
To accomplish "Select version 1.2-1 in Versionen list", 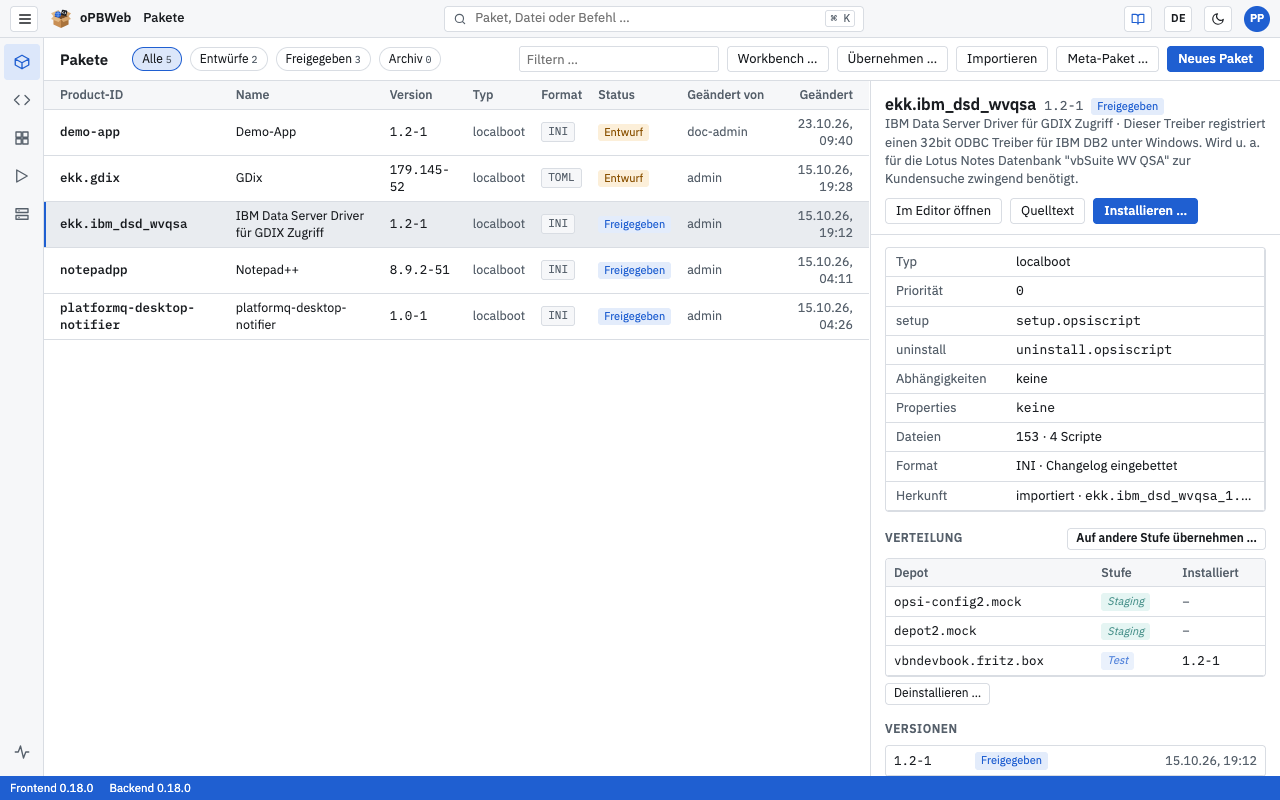I will click(1075, 761).
